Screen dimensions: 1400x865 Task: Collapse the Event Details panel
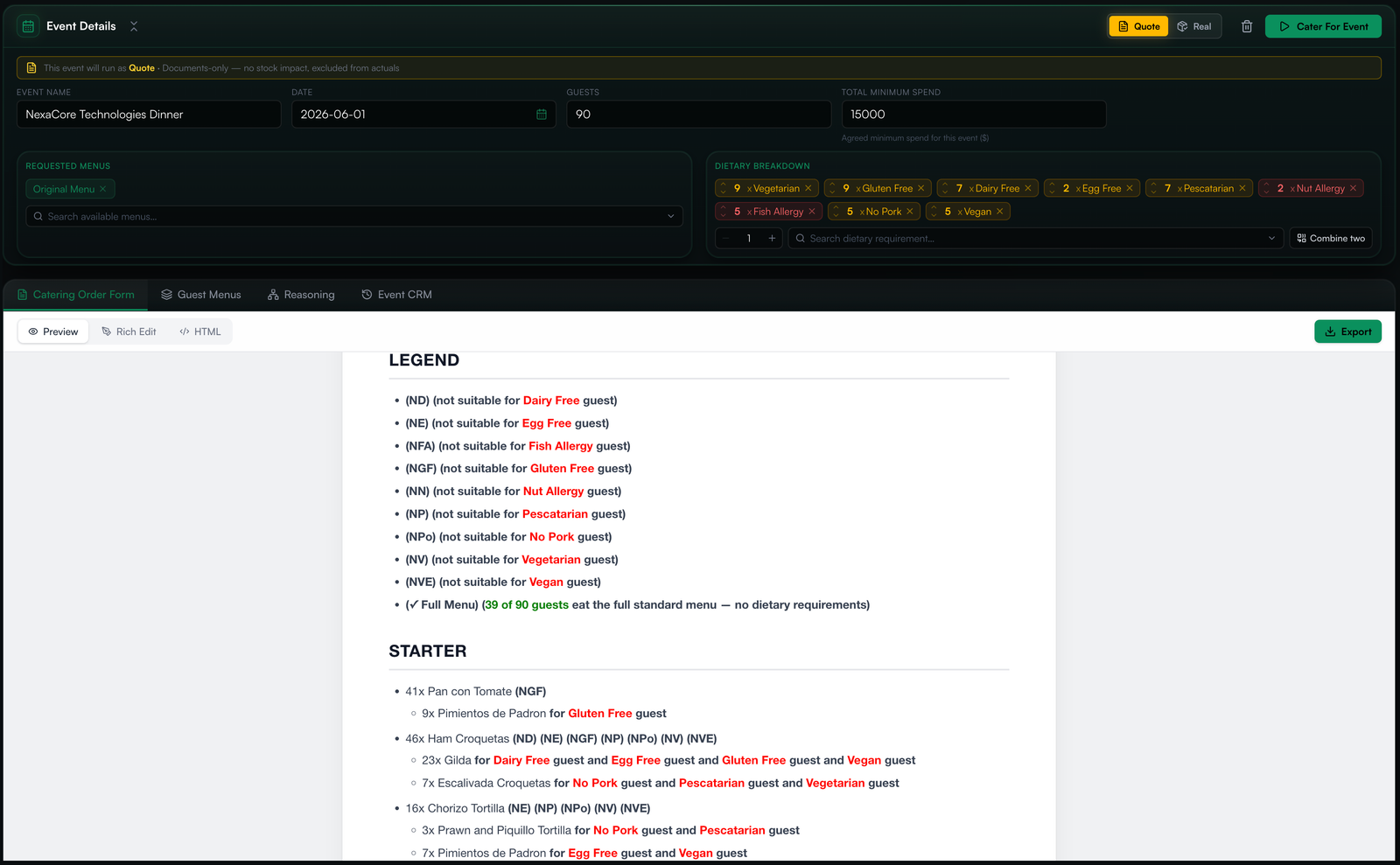(x=134, y=26)
